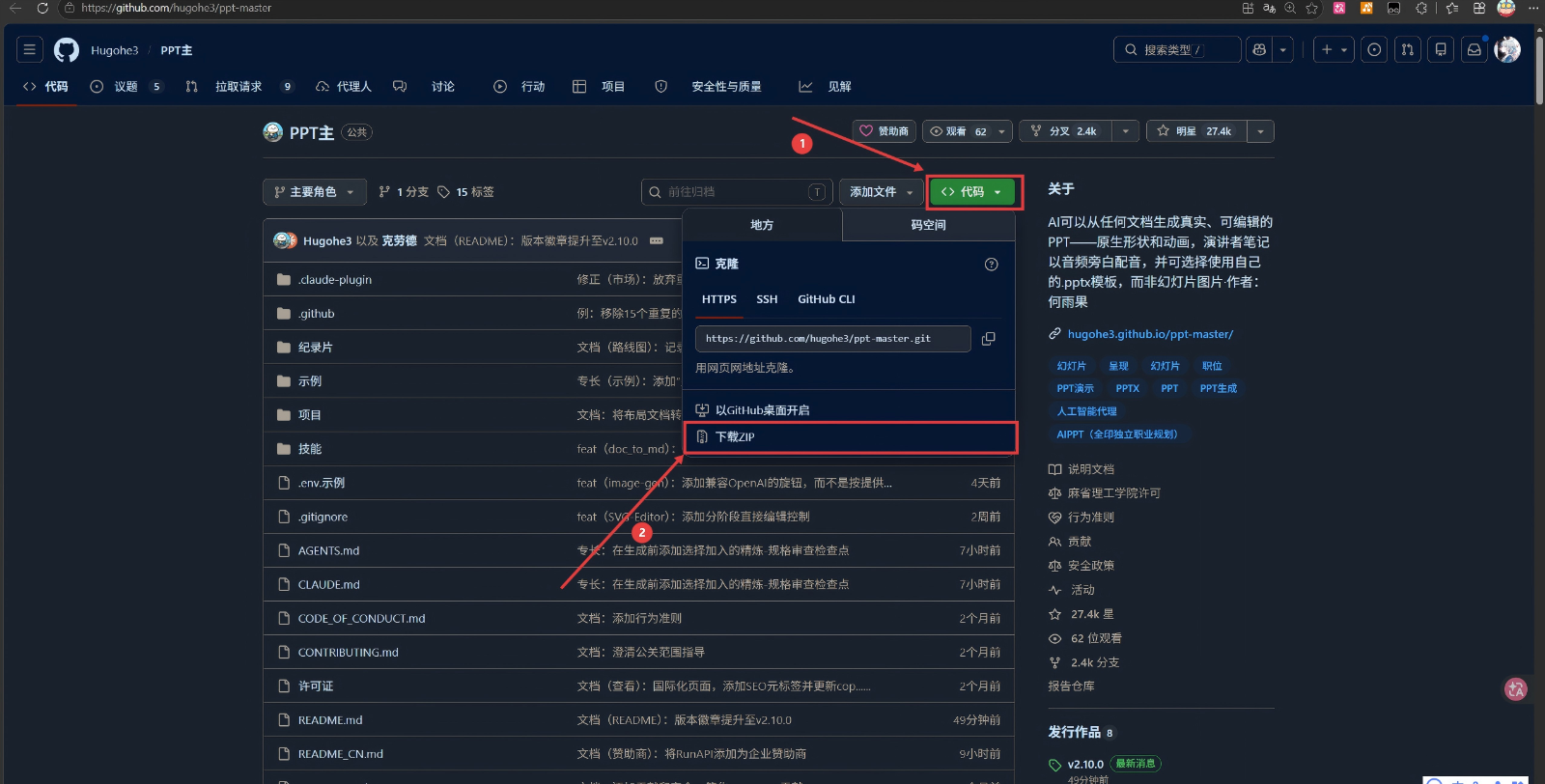Go to GitHub homepage via Octocat logo
1545x784 pixels.
[x=67, y=49]
